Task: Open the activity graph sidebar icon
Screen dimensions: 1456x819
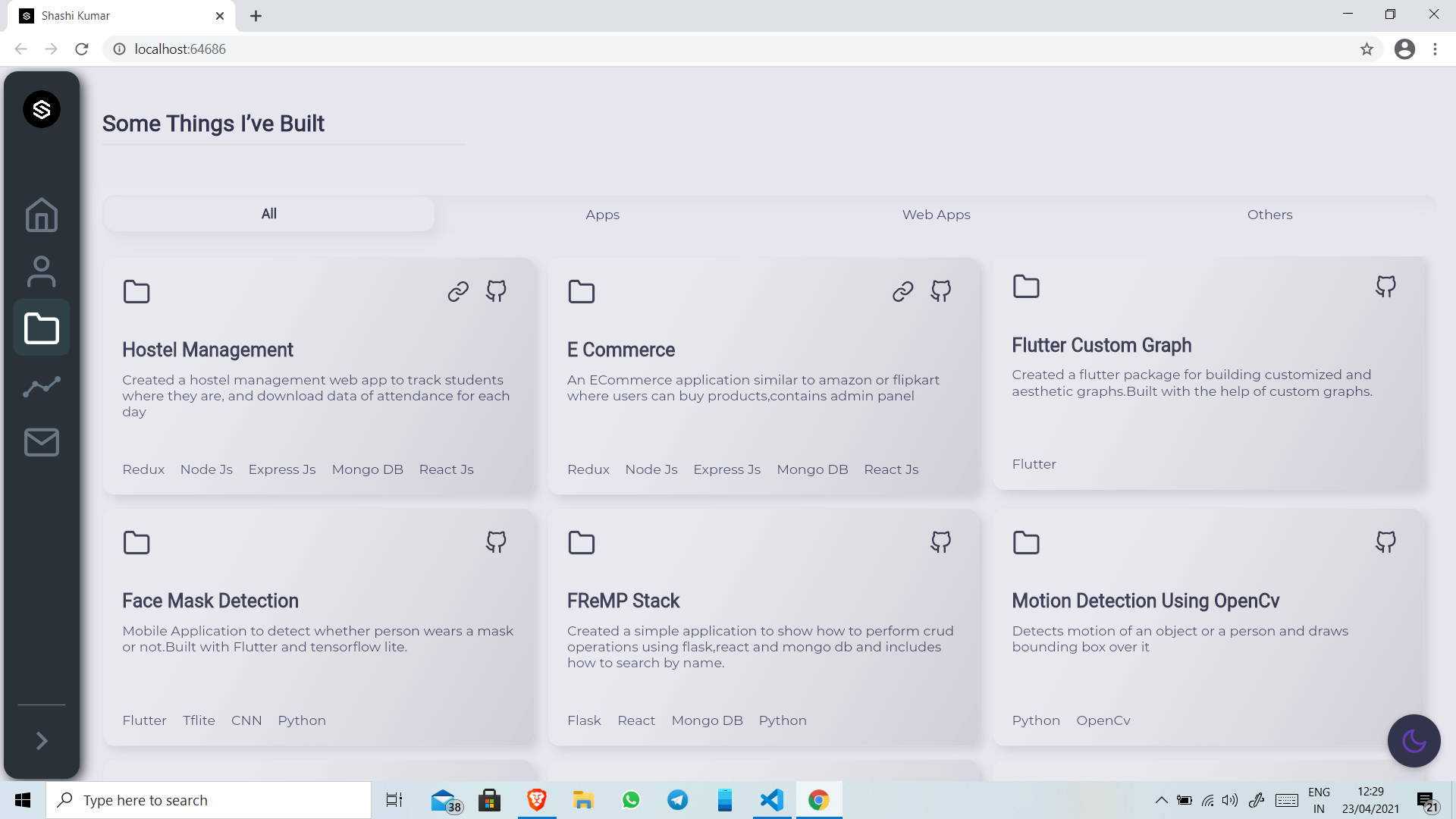Action: (x=41, y=387)
